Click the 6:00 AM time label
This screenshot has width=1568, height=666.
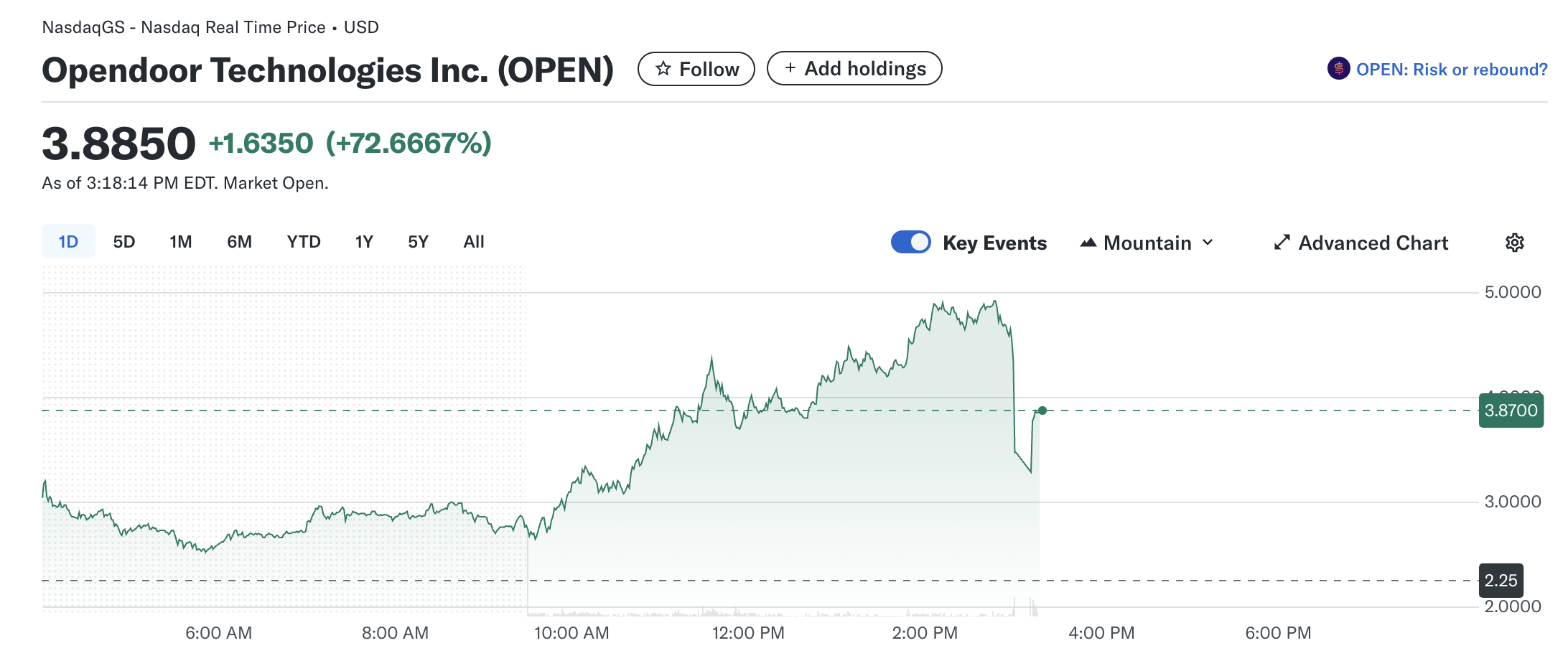[218, 633]
